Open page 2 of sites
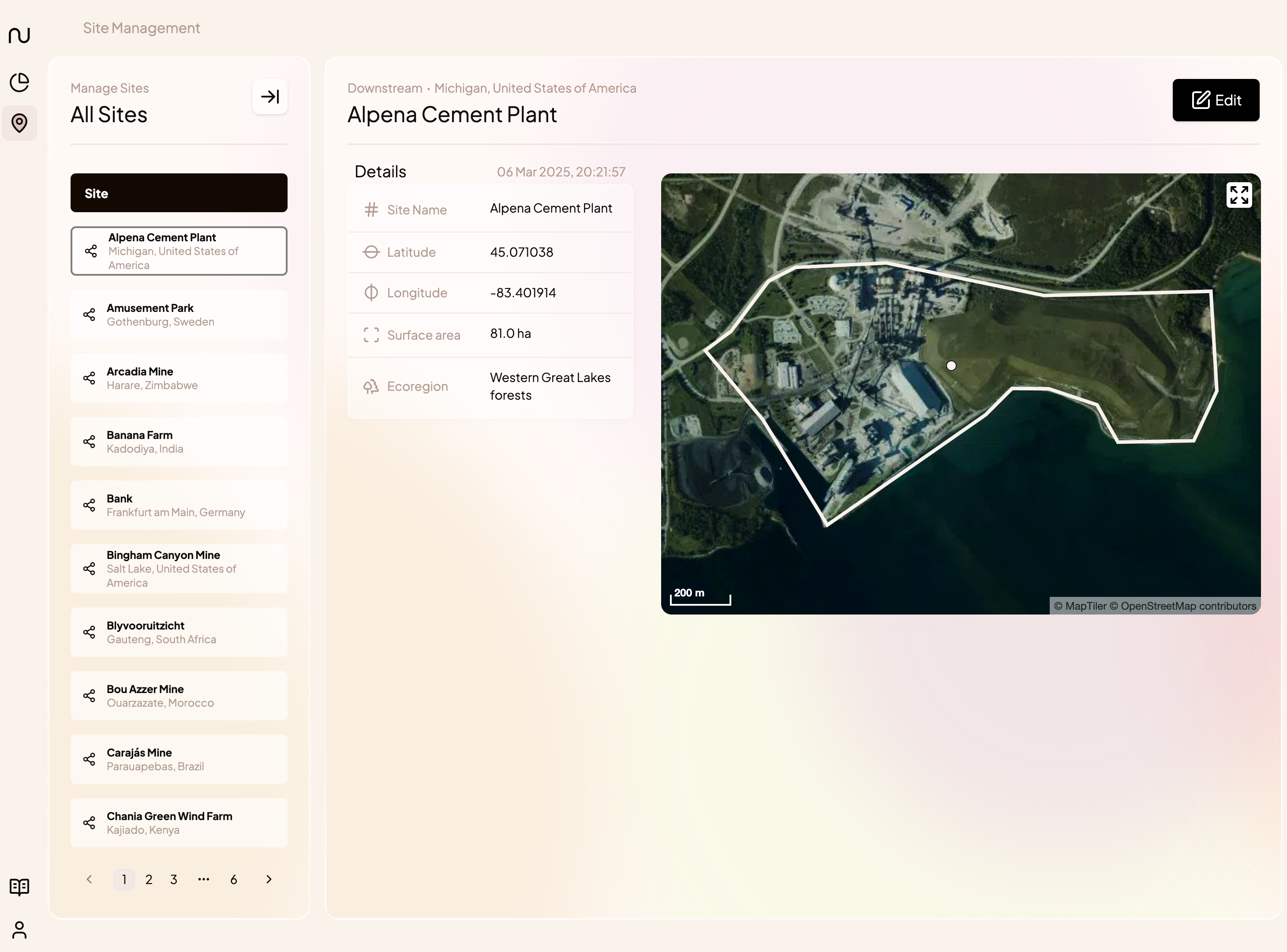The height and width of the screenshot is (952, 1287). (x=149, y=879)
